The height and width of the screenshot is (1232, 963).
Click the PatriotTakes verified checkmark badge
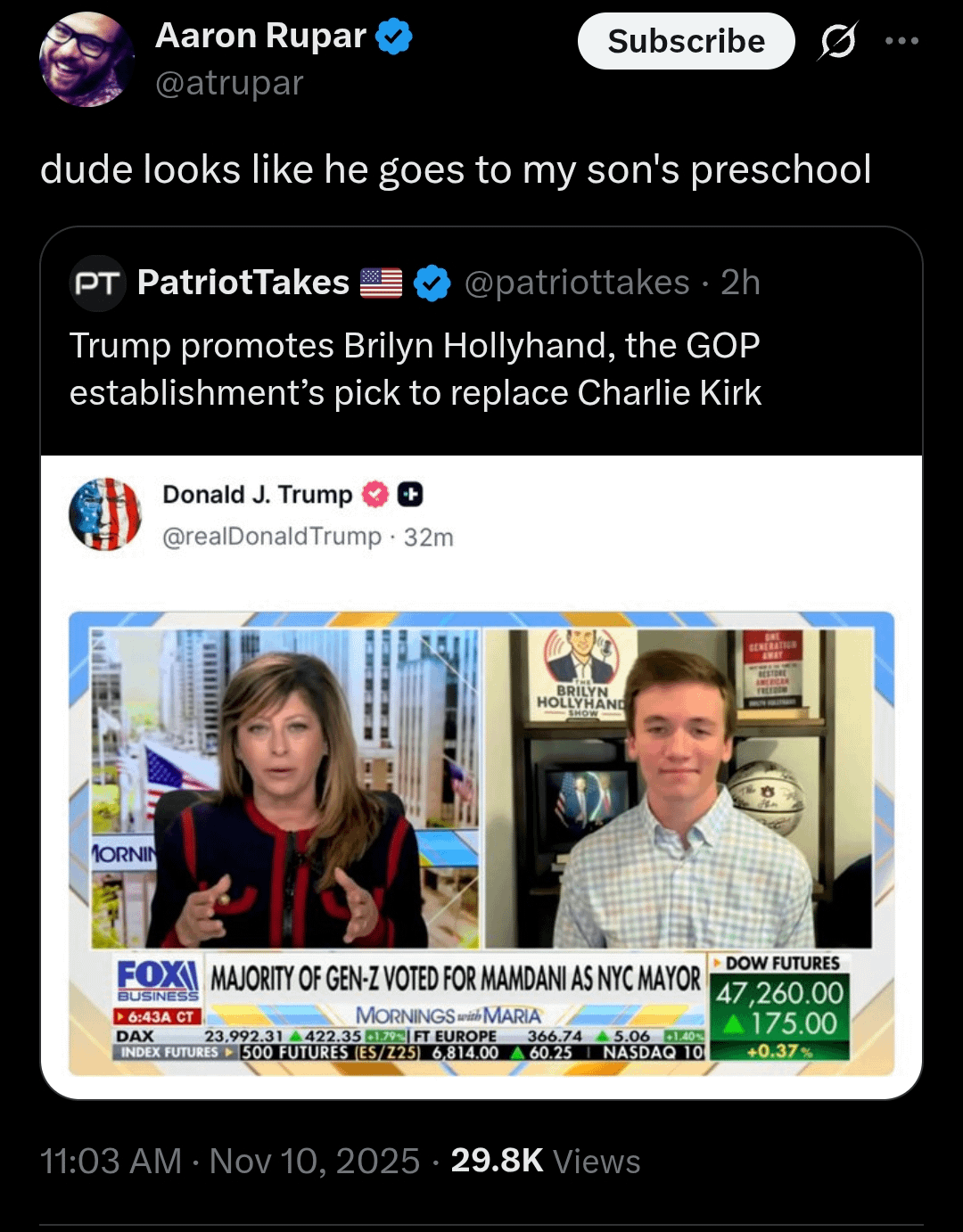[432, 283]
